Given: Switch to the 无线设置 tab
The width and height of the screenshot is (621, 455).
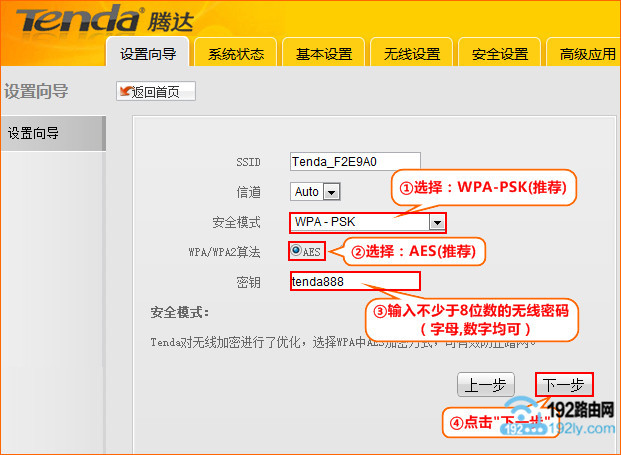Looking at the screenshot, I should click(x=411, y=54).
